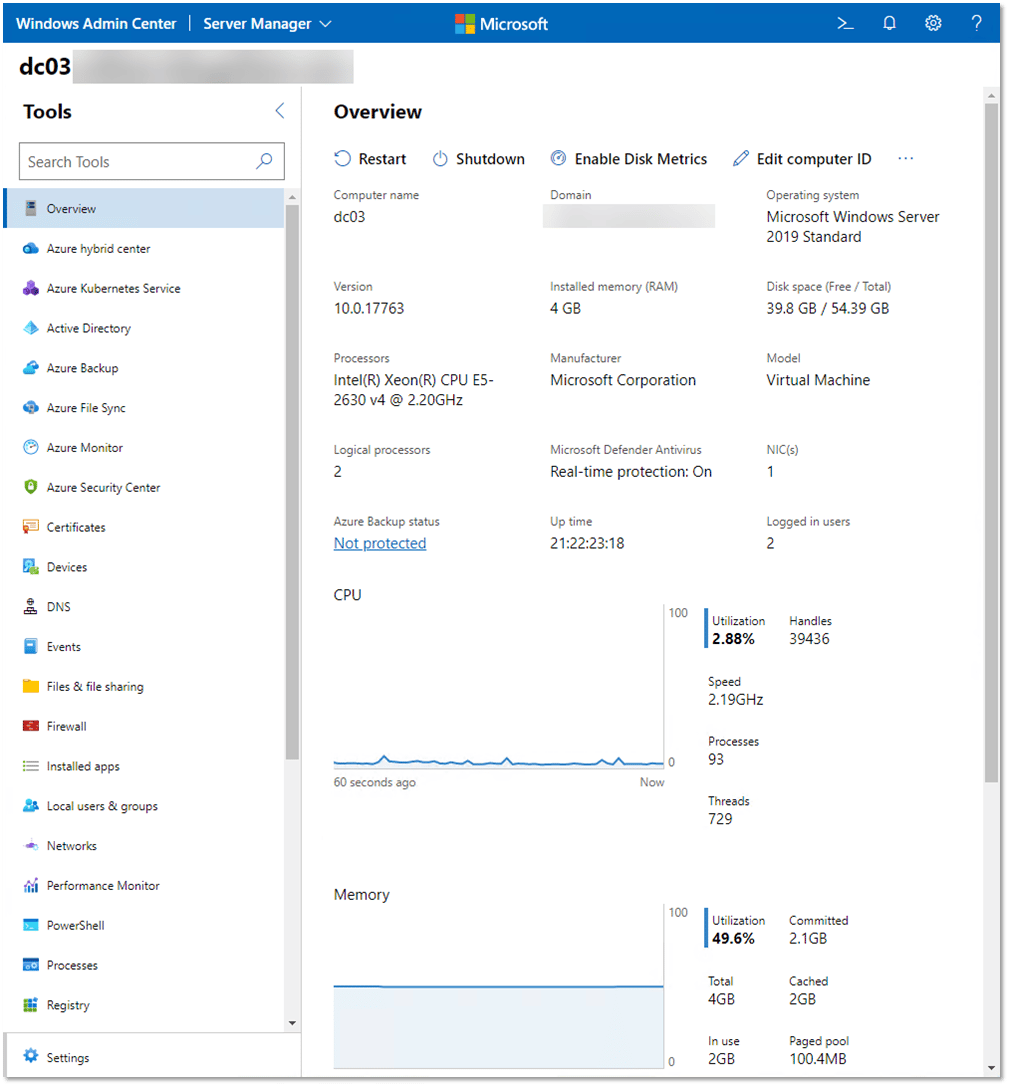Viewport: 1009px width, 1086px height.
Task: Open the Azure Backup tool
Action: click(144, 368)
